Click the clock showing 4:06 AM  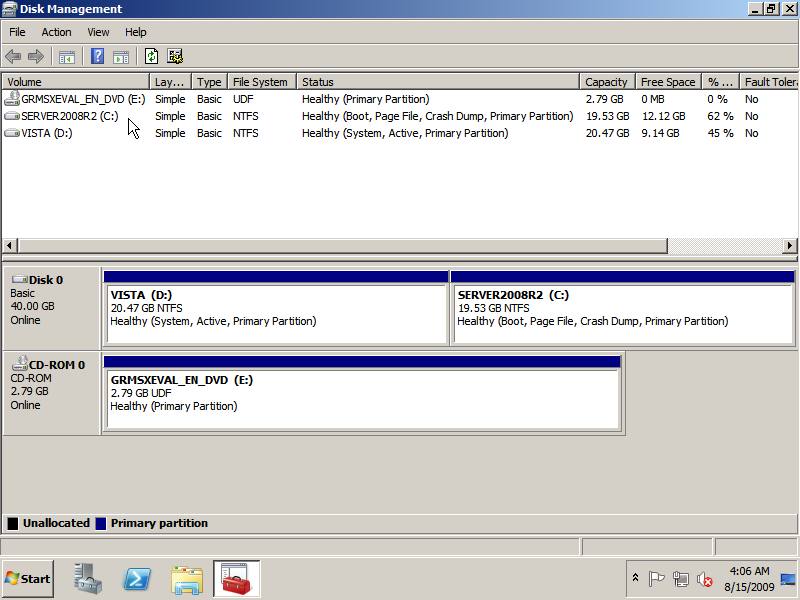click(749, 571)
